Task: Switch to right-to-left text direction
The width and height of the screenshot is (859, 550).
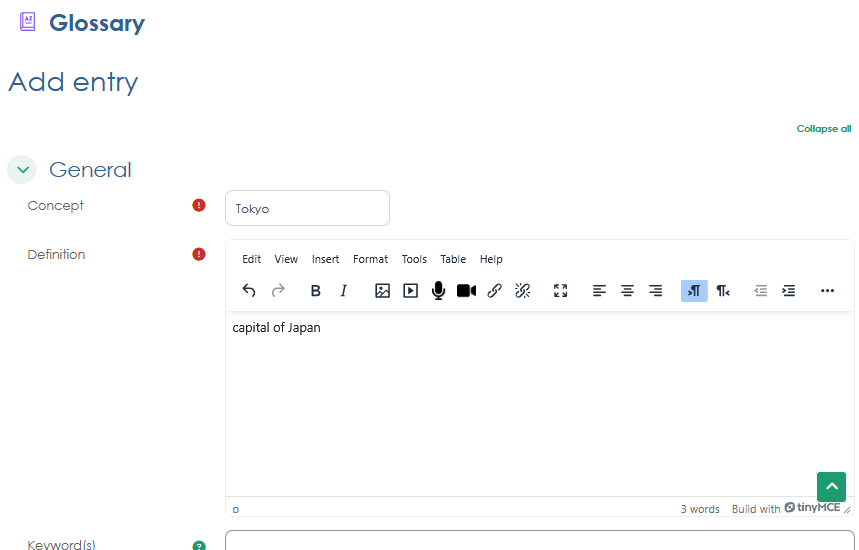Action: pyautogui.click(x=722, y=291)
